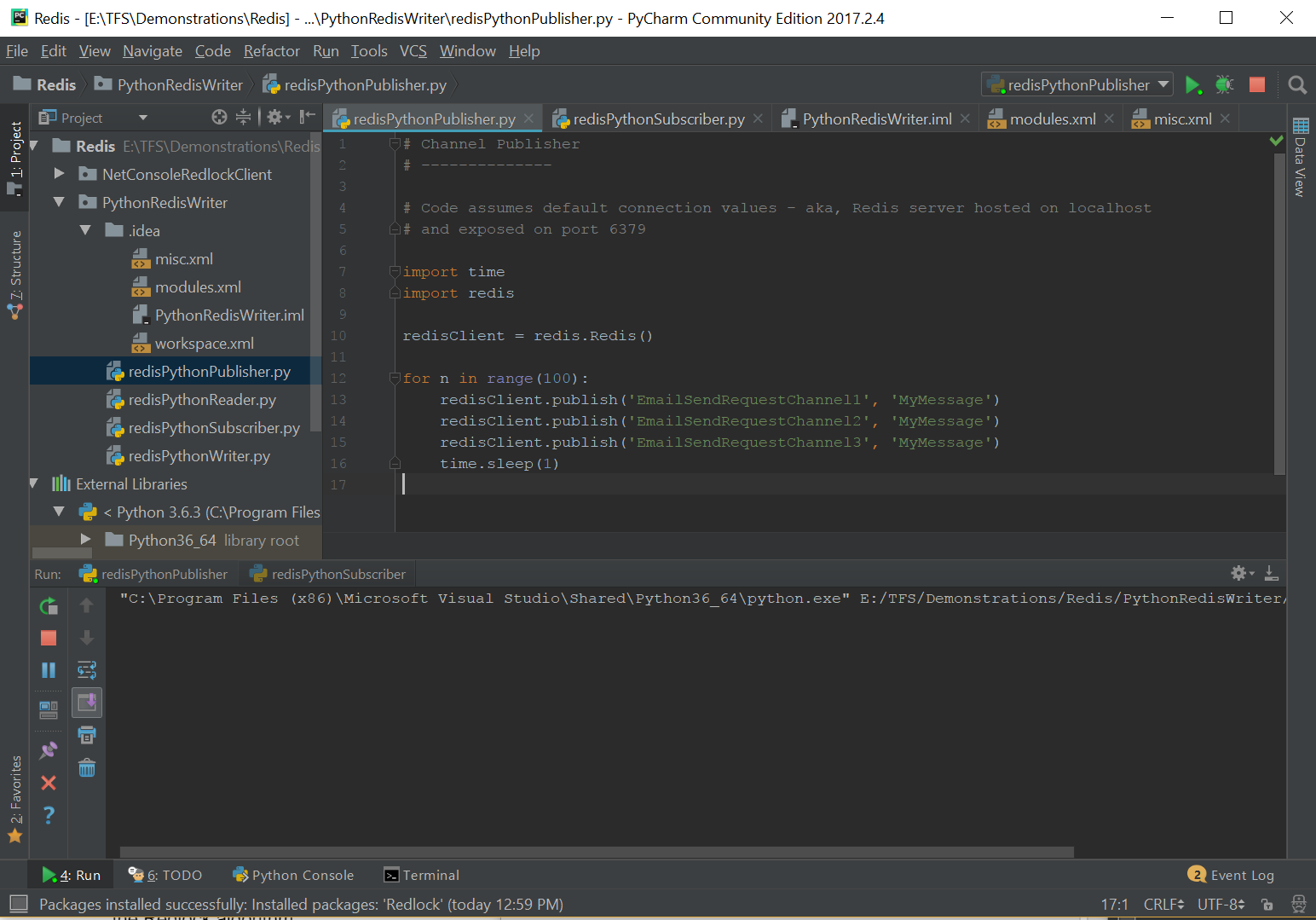Viewport: 1316px width, 920px height.
Task: Toggle the 4: Run tool window button
Action: pos(72,875)
